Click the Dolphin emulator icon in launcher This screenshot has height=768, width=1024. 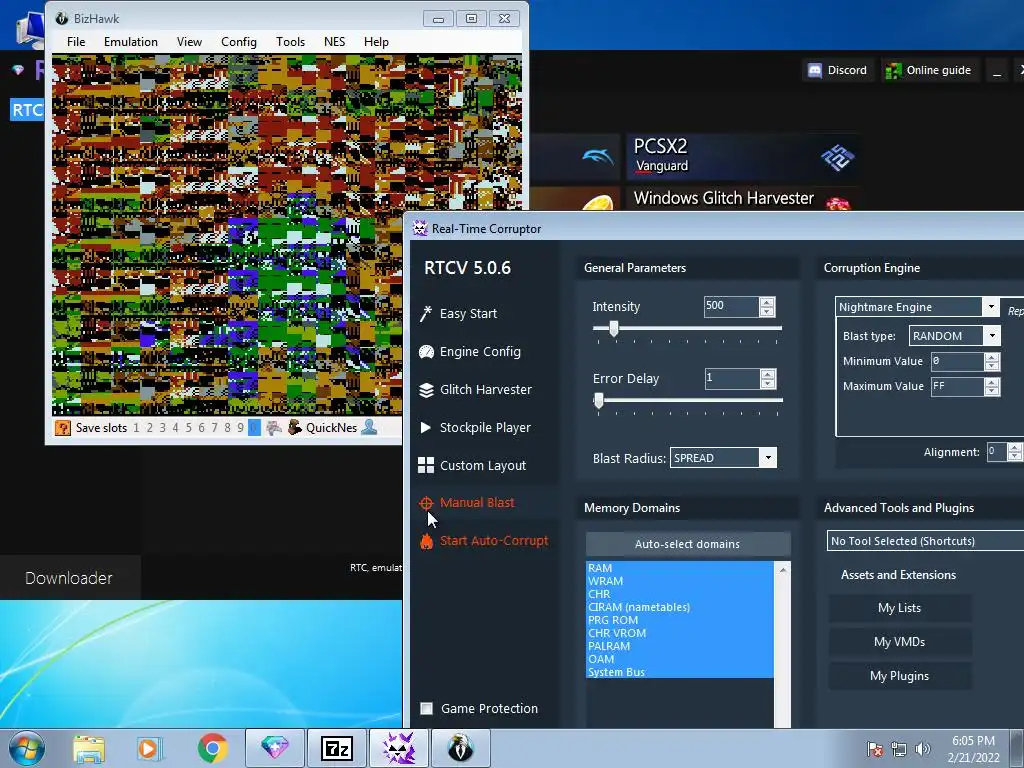[x=598, y=157]
